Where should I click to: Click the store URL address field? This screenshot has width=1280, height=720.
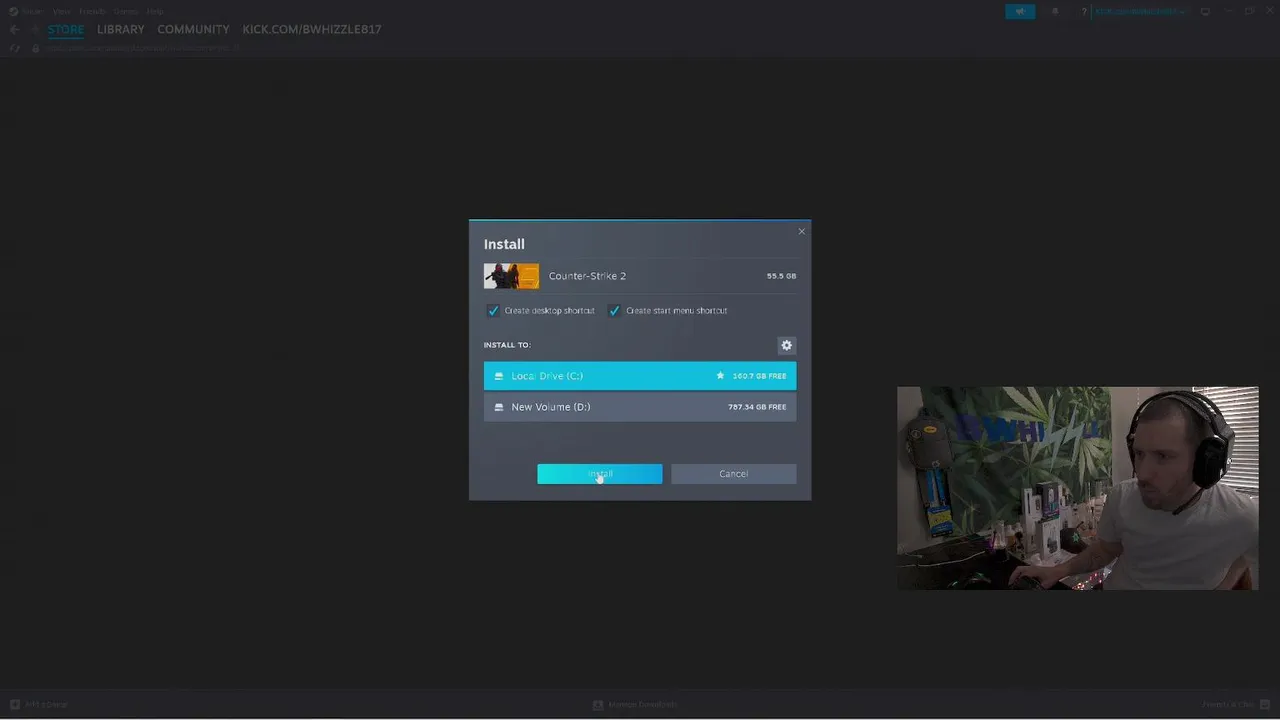coord(142,48)
